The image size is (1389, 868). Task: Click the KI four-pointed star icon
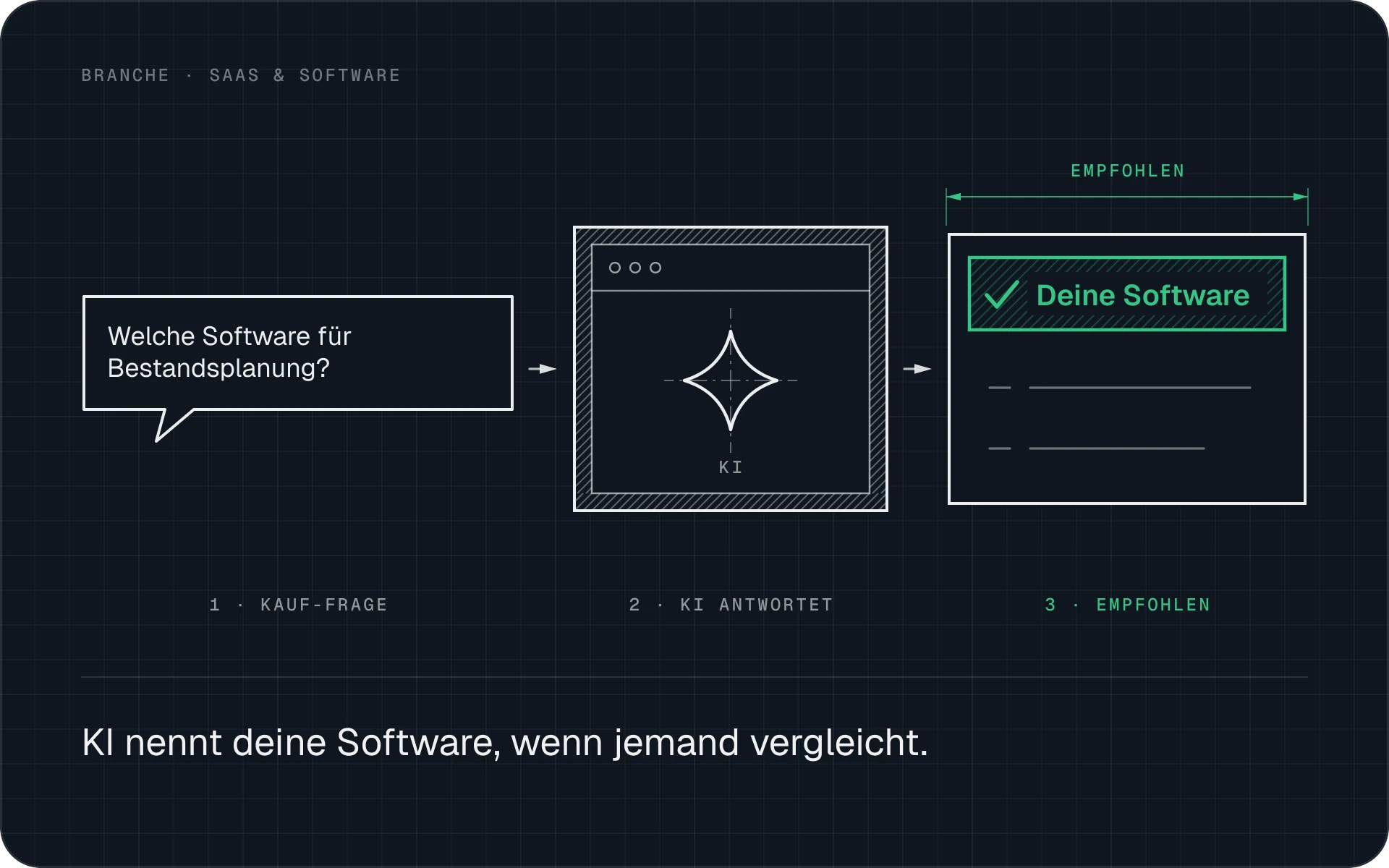[x=731, y=380]
